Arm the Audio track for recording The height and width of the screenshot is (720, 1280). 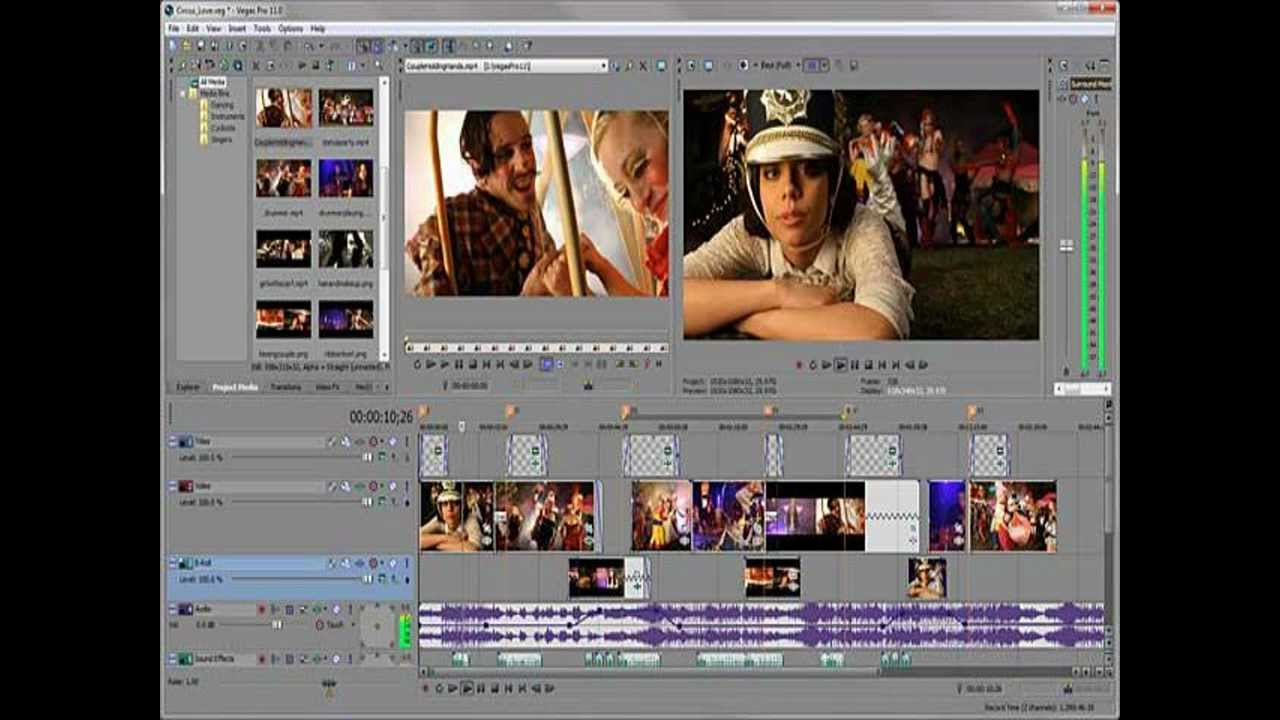[x=262, y=609]
